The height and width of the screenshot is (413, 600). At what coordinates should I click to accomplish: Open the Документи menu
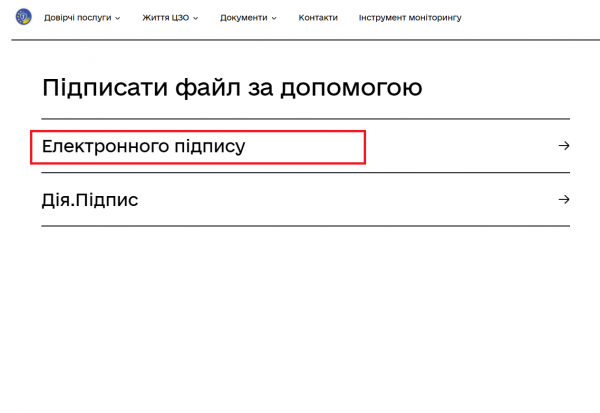(x=244, y=18)
